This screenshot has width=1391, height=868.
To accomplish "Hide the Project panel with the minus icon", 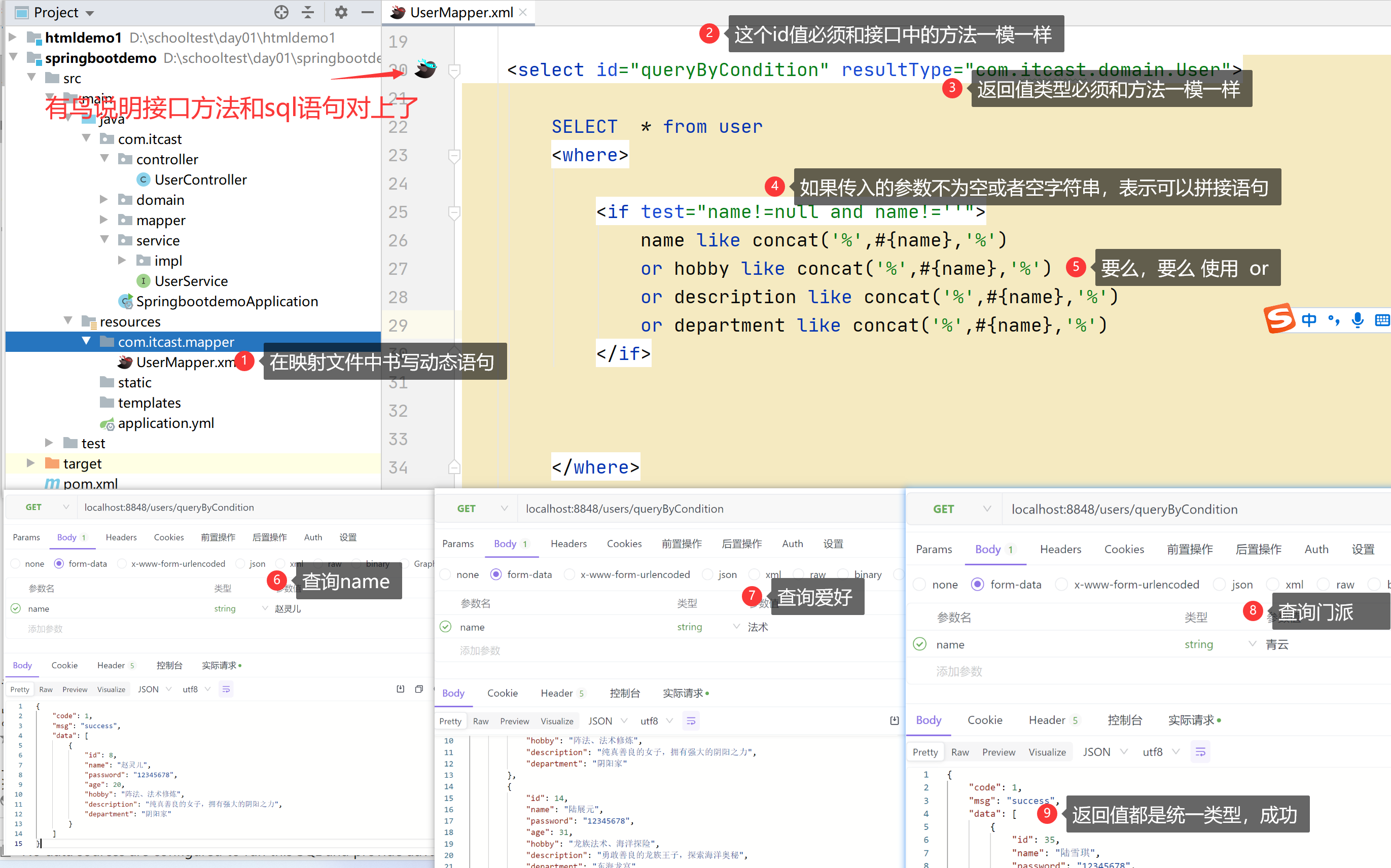I will [368, 12].
